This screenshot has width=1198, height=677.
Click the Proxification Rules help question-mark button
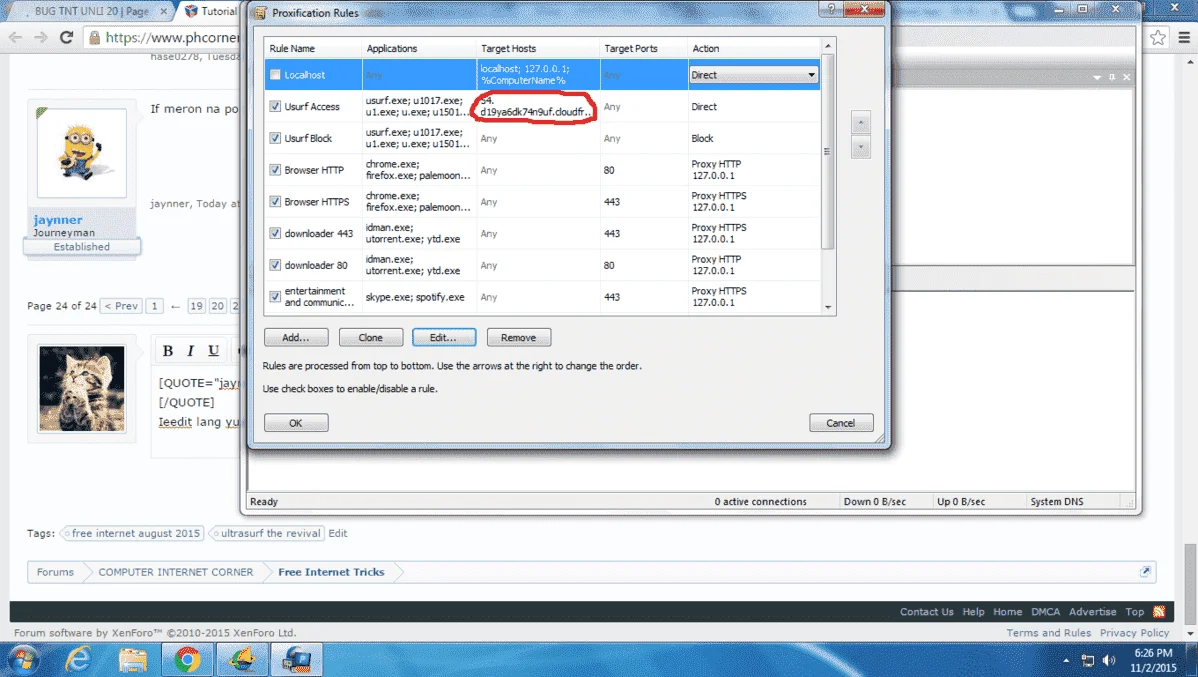pos(831,9)
